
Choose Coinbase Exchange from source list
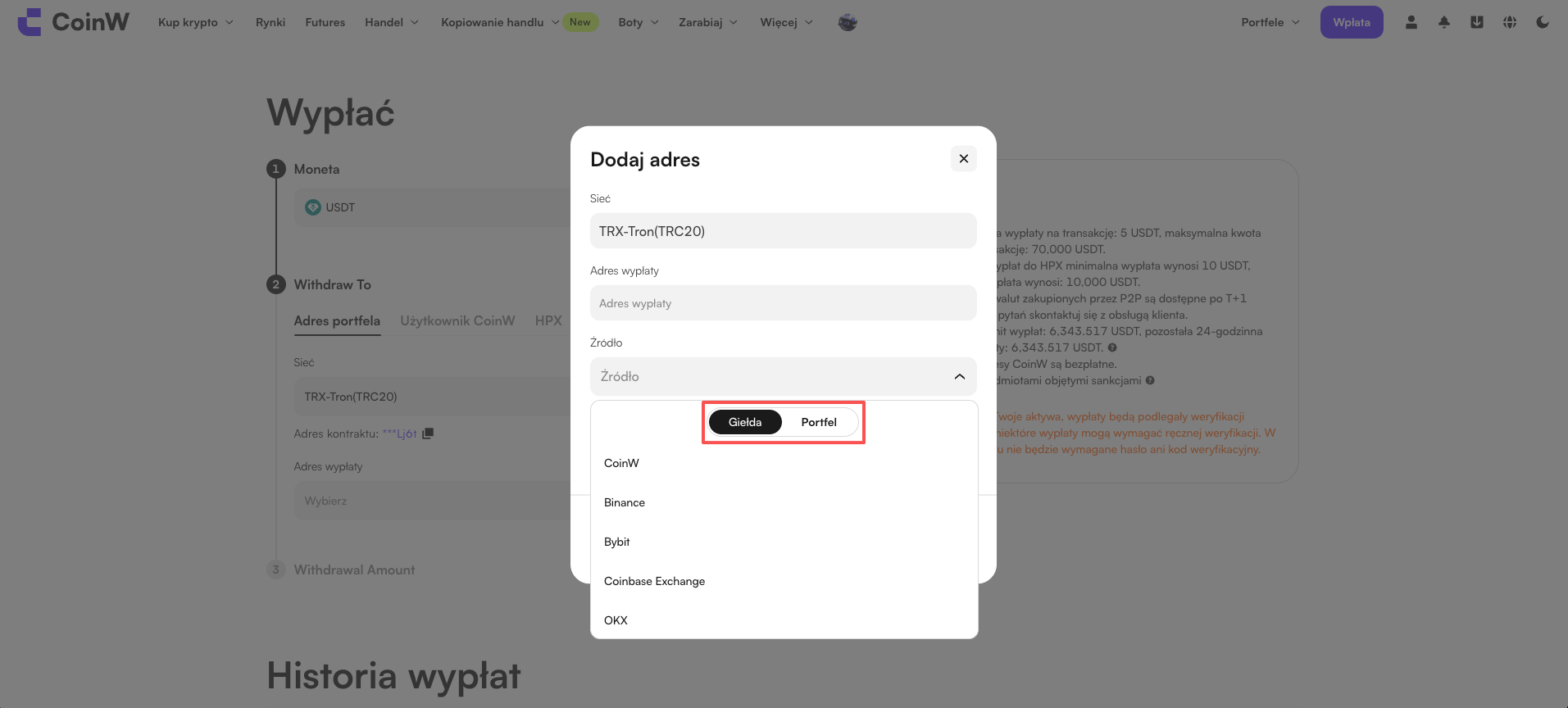(x=784, y=581)
